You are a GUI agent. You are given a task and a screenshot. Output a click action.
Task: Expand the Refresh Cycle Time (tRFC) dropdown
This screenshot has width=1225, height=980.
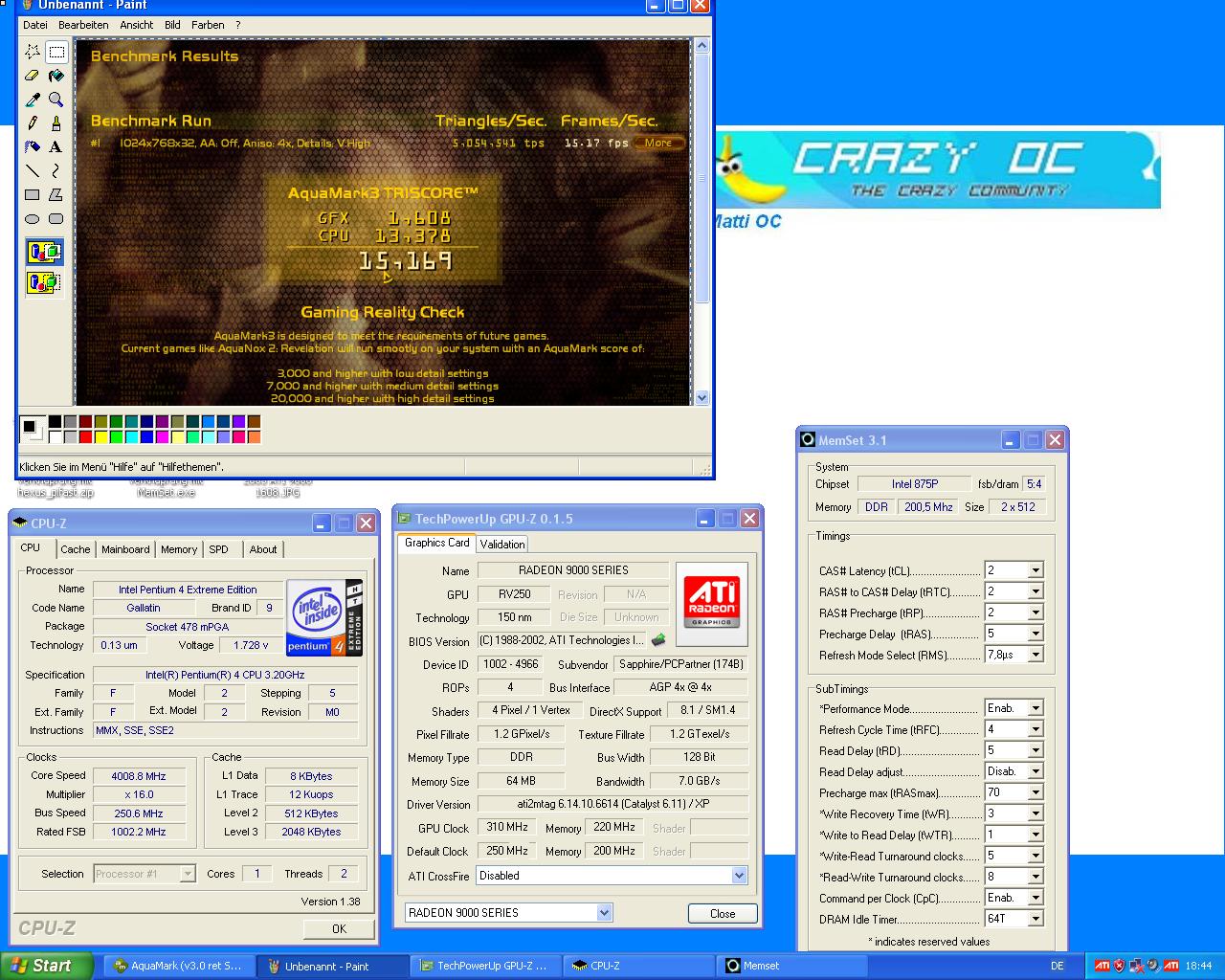1035,729
